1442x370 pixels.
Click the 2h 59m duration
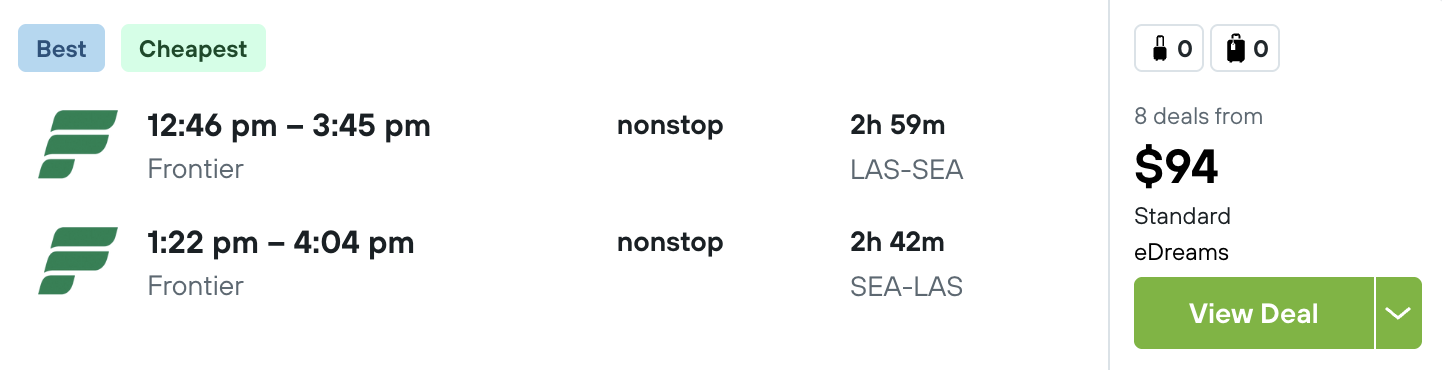coord(898,126)
